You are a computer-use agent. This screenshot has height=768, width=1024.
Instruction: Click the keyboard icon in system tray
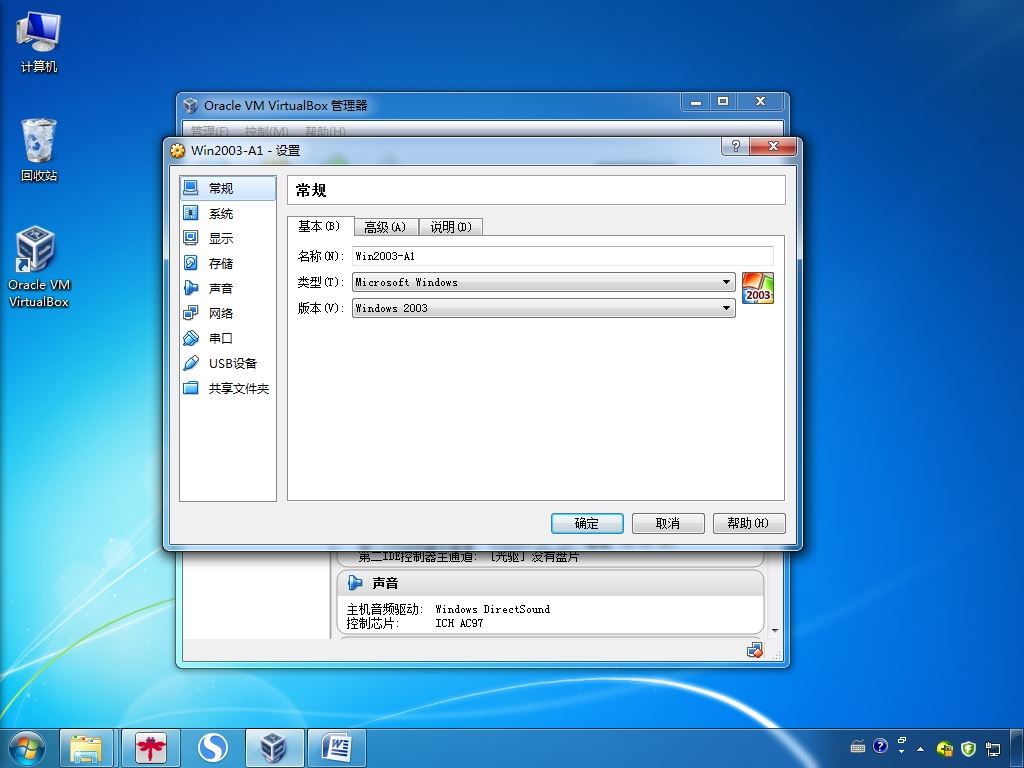point(858,746)
